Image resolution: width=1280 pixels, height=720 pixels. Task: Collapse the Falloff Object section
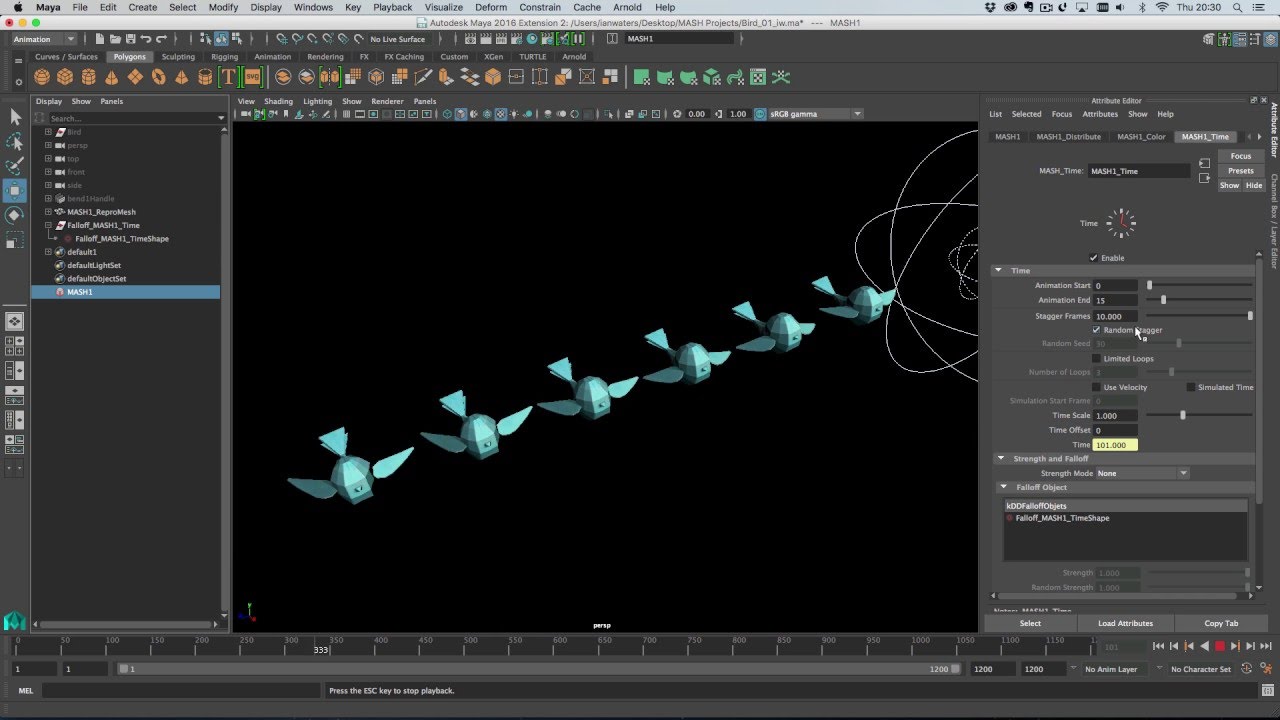[x=1005, y=487]
